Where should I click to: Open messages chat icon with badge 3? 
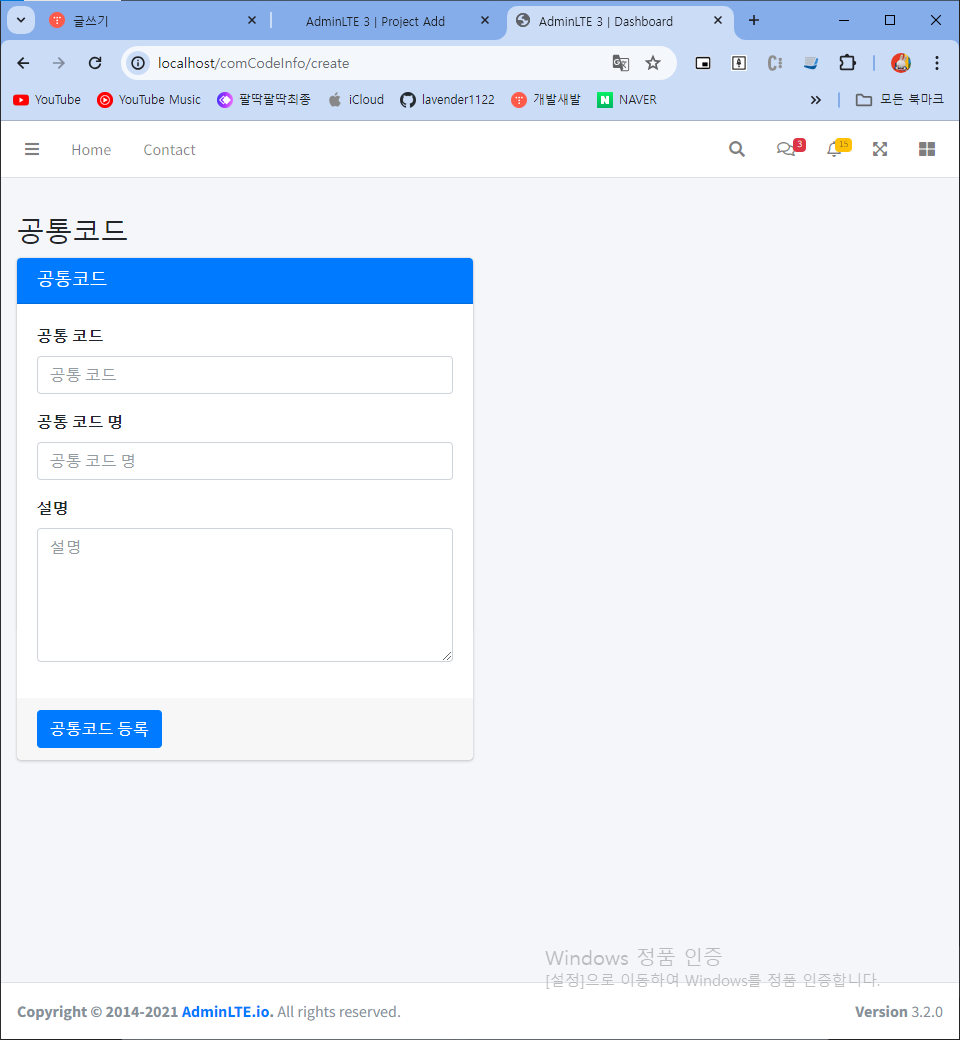[x=789, y=148]
